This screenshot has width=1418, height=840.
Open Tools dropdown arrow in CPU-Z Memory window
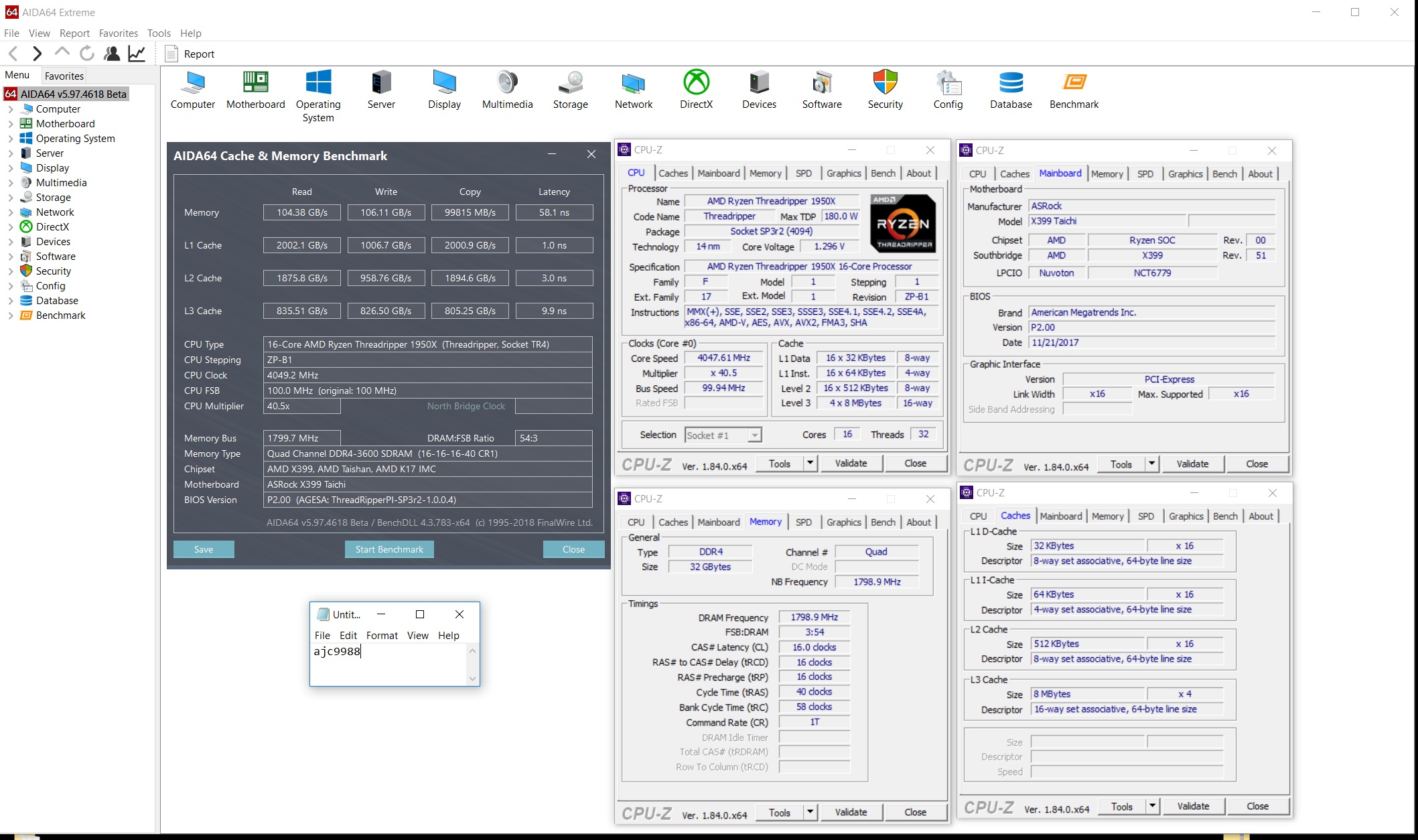[810, 813]
